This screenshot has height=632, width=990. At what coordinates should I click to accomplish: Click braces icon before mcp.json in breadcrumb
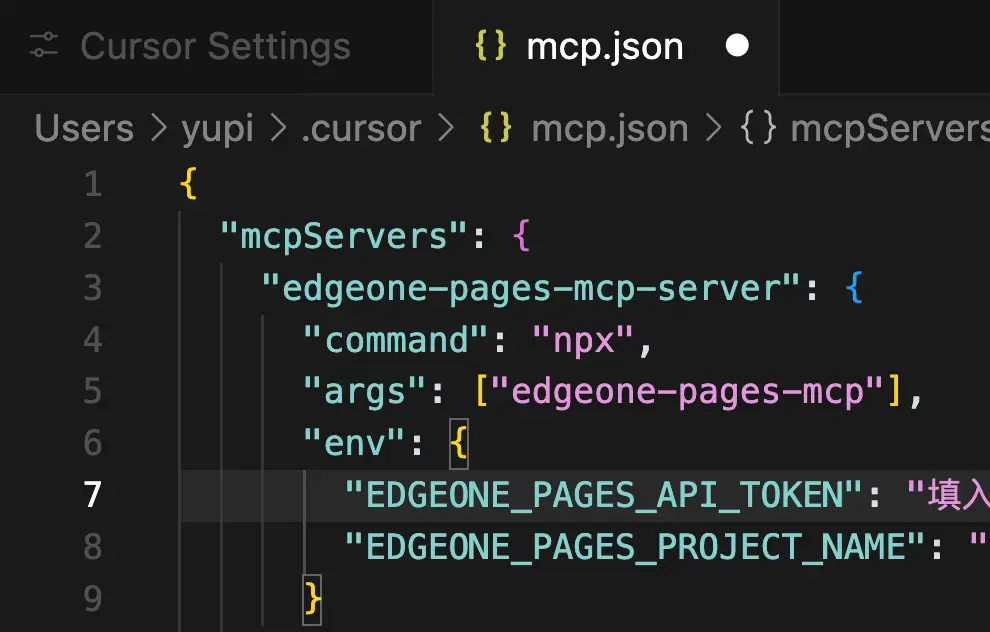[x=497, y=129]
